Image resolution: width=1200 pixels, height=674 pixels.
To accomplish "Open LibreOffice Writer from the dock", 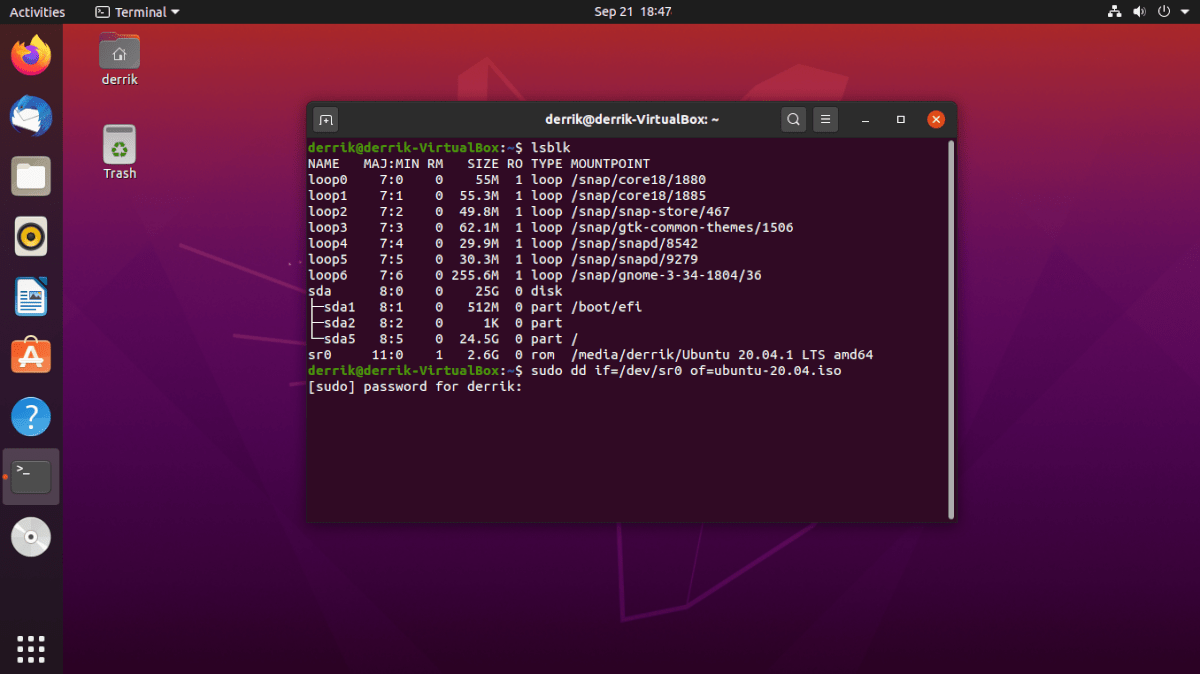I will (x=30, y=296).
